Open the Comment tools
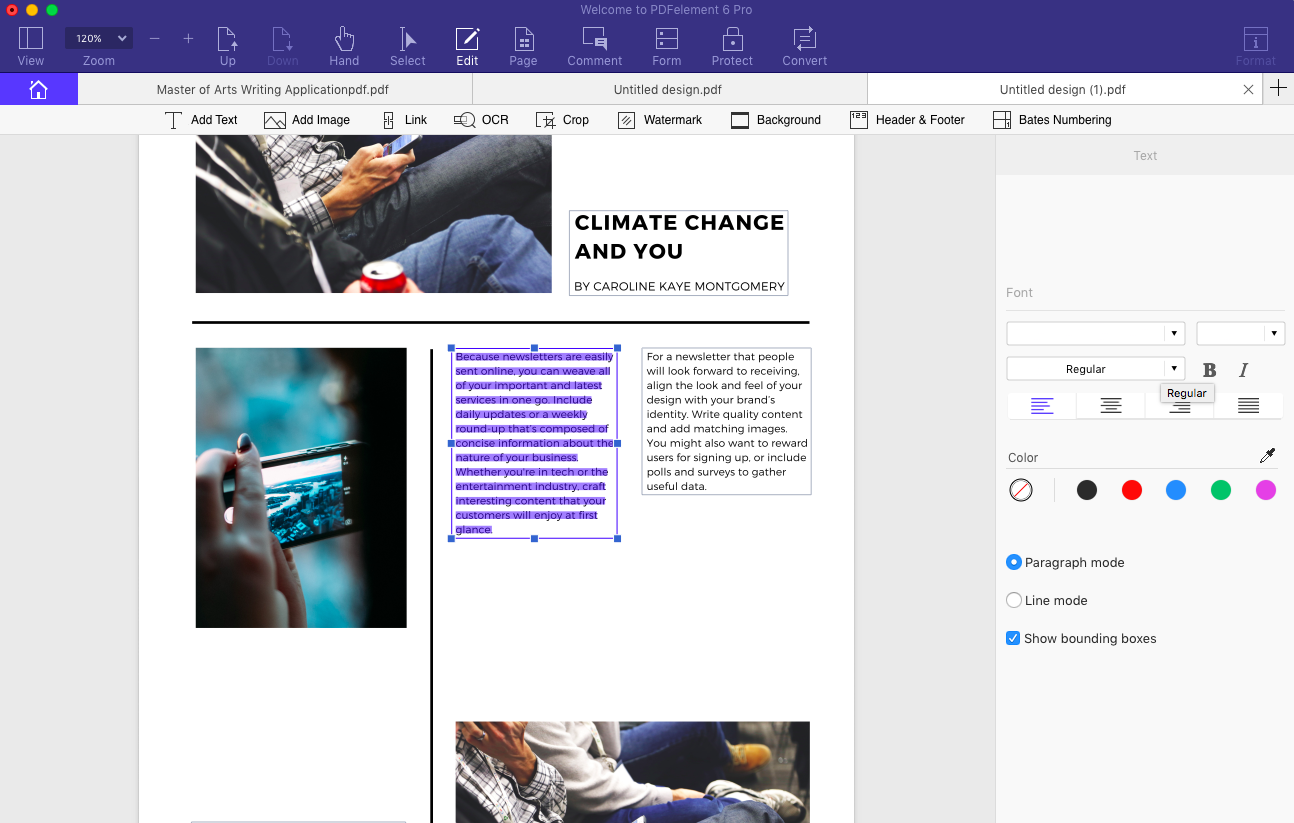Viewport: 1294px width, 823px height. [x=594, y=44]
